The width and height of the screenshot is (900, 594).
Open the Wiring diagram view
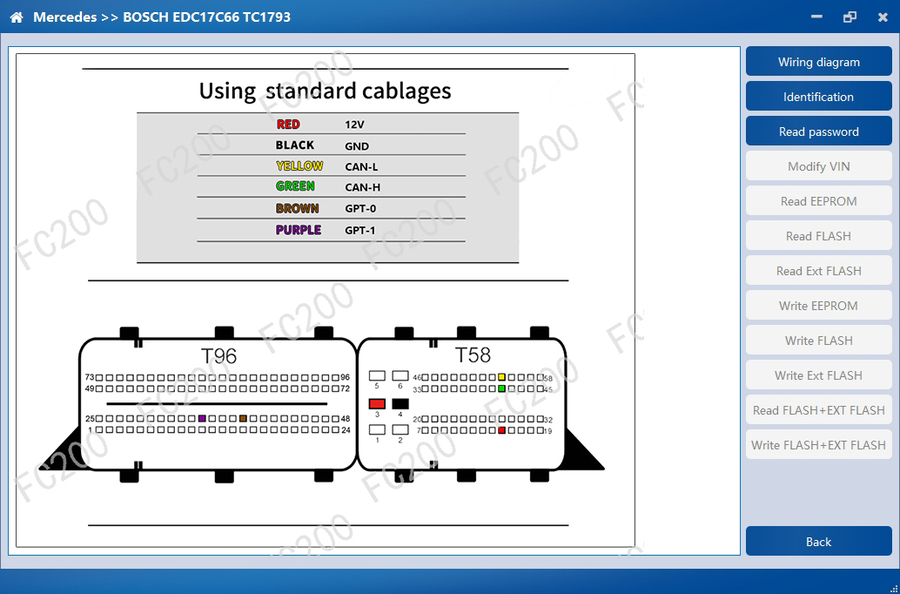point(818,62)
